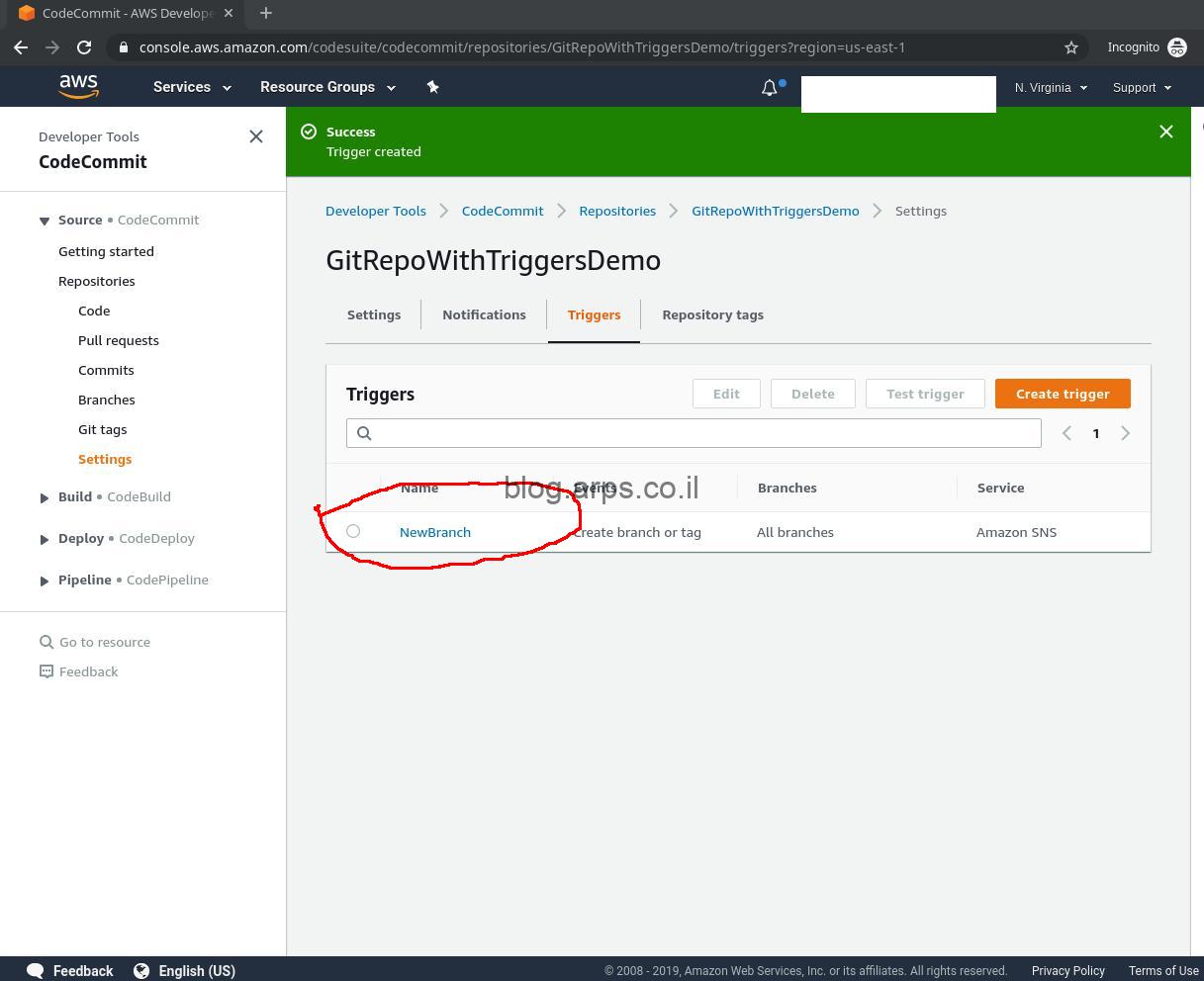The width and height of the screenshot is (1204, 981).
Task: Close the Developer Tools sidebar panel
Action: click(x=256, y=136)
